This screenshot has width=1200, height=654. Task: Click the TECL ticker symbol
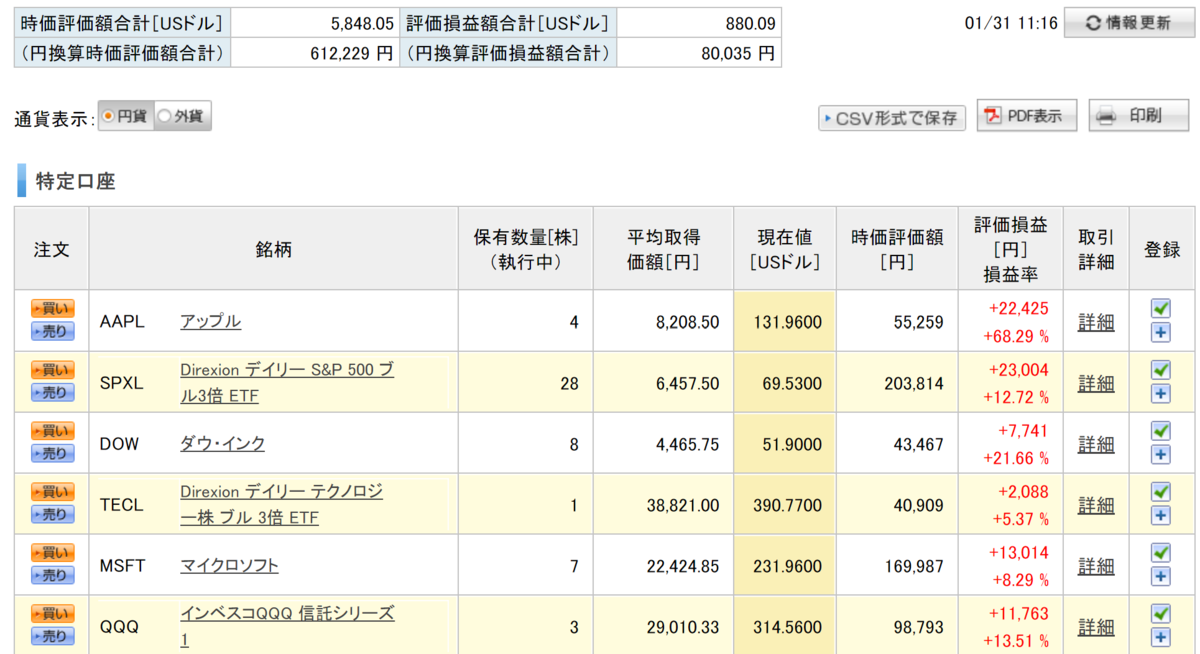pyautogui.click(x=122, y=505)
